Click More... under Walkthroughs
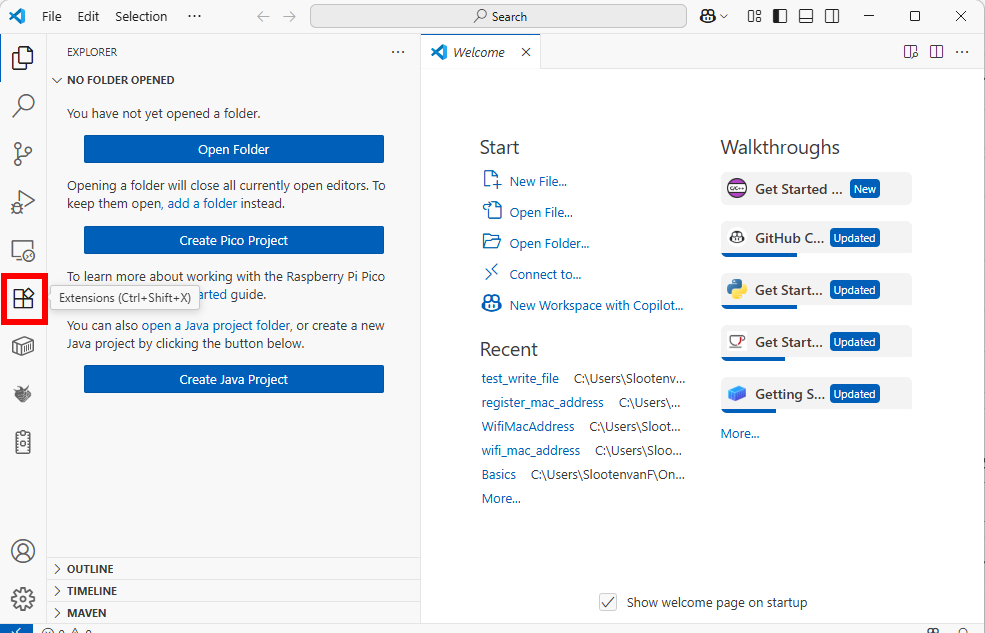 (740, 433)
